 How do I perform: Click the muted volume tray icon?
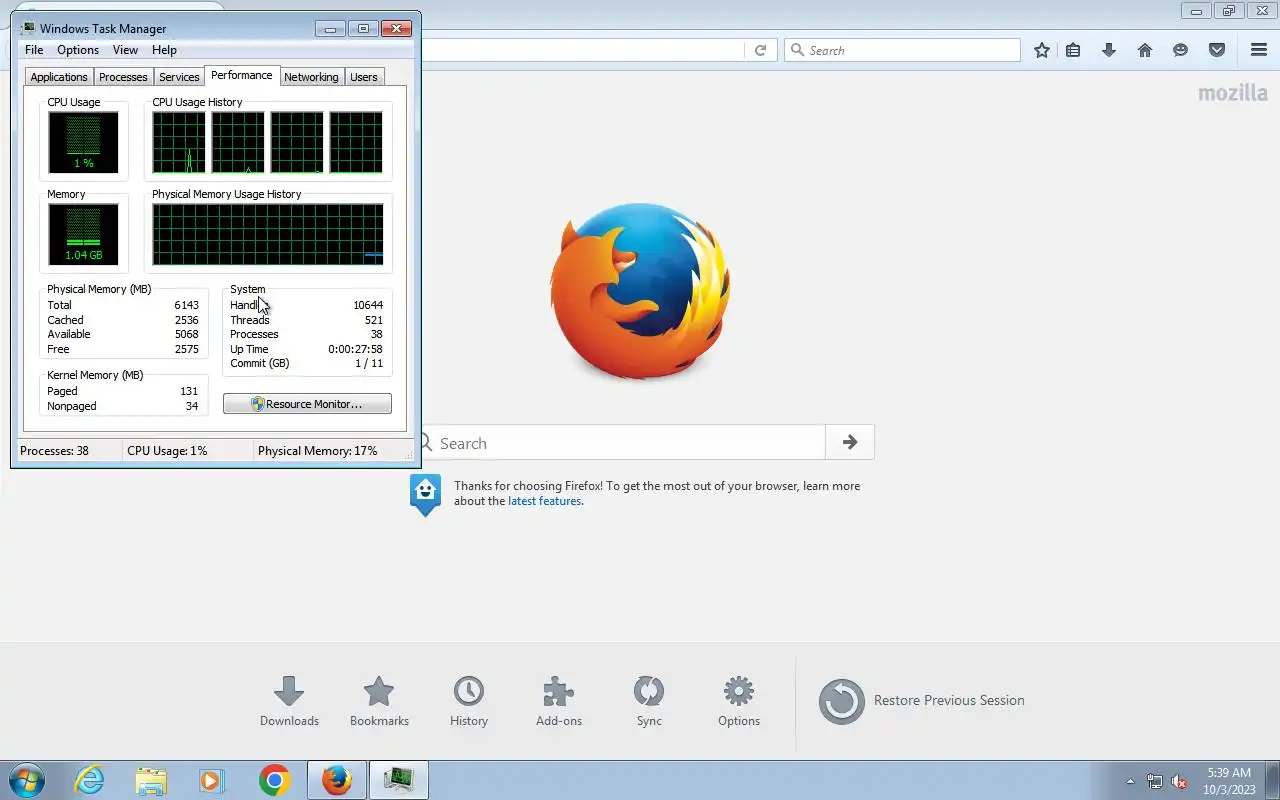point(1179,782)
